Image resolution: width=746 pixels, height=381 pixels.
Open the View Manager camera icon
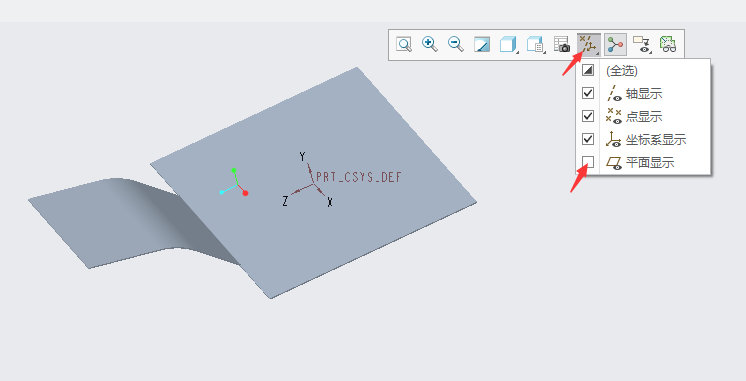click(x=562, y=44)
